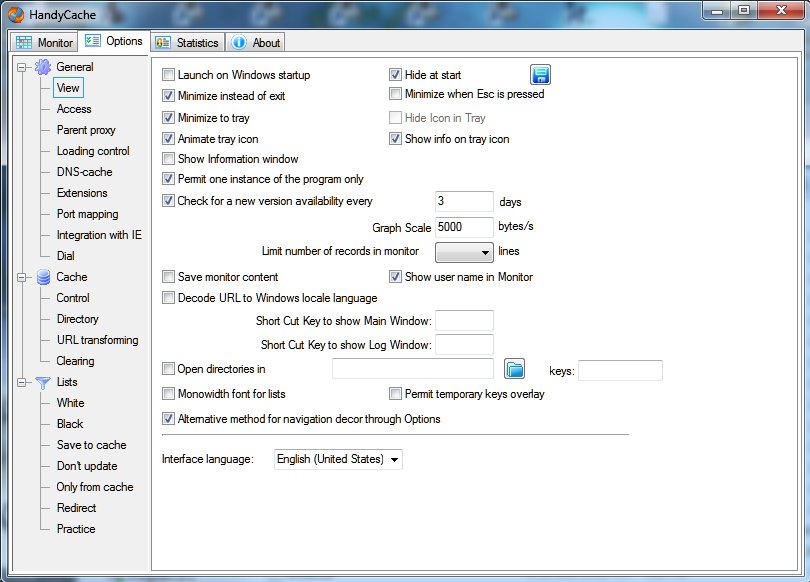The height and width of the screenshot is (582, 810).
Task: Uncheck Hide at start
Action: pos(395,75)
